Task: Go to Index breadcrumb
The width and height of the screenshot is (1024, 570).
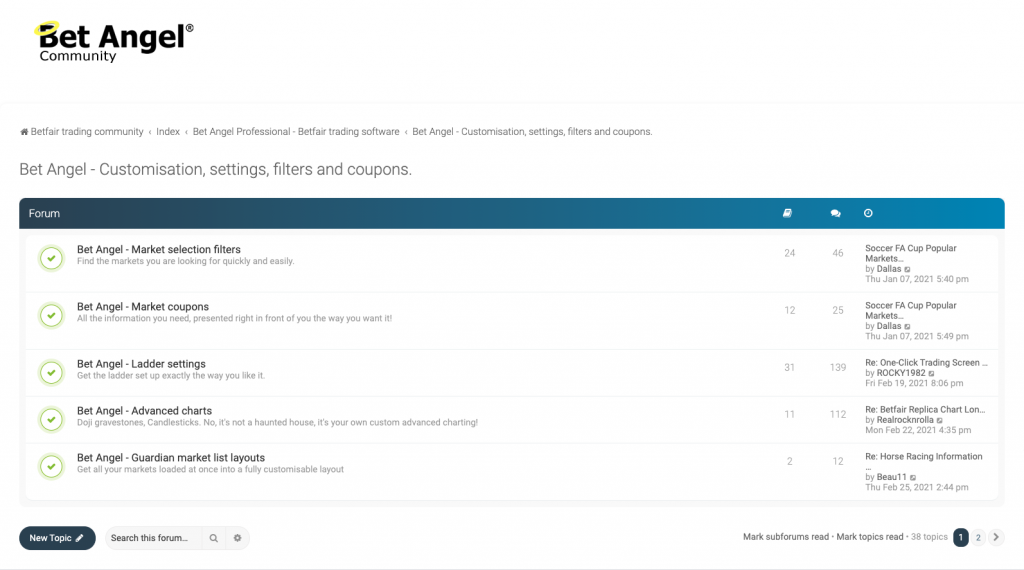Action: pos(168,132)
